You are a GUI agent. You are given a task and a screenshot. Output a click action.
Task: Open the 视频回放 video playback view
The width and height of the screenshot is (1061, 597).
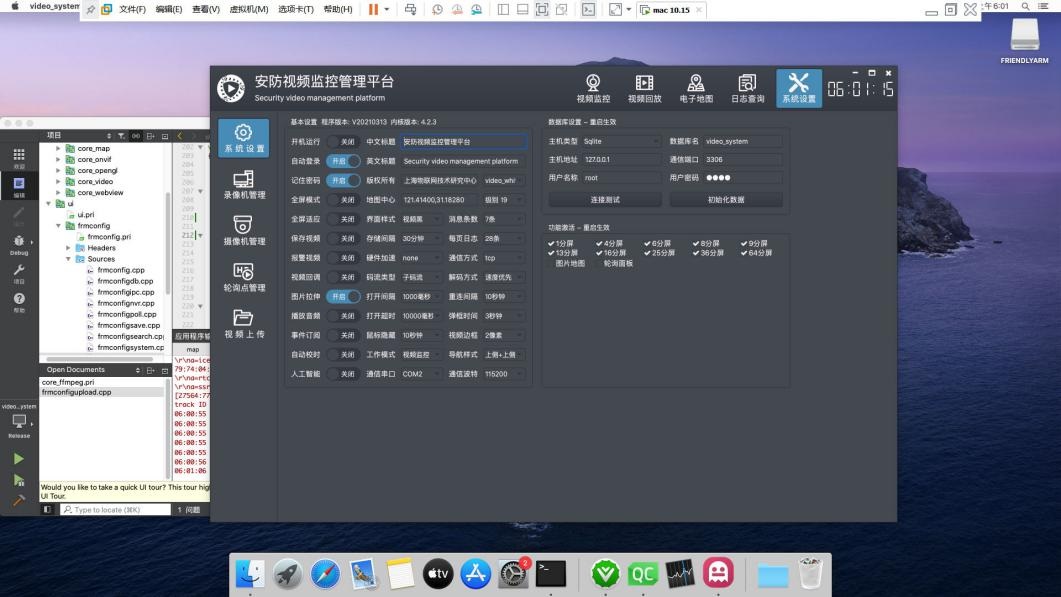[644, 88]
